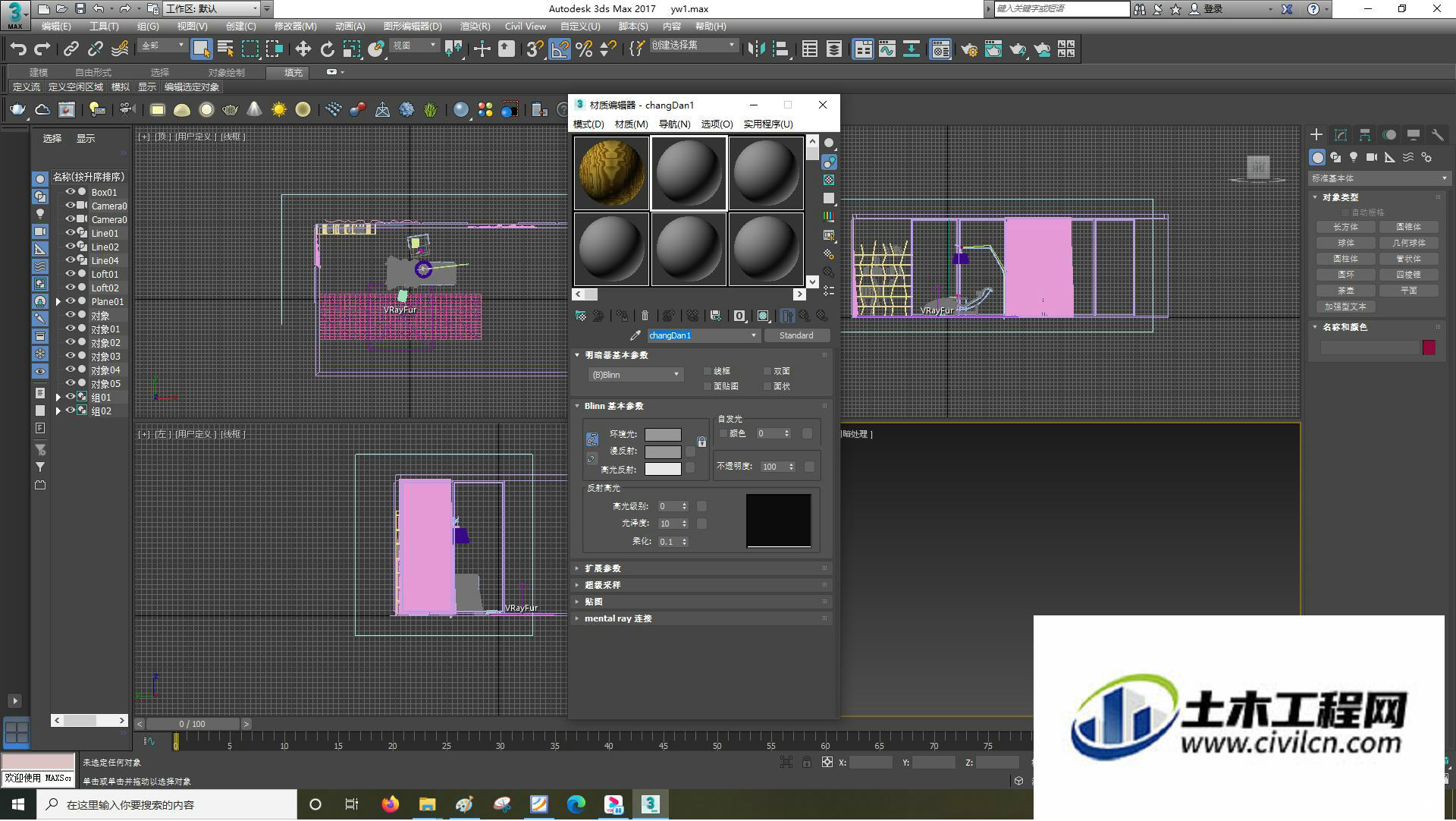The width and height of the screenshot is (1456, 821).
Task: Click the teapot Render Production icon
Action: pyautogui.click(x=1018, y=49)
